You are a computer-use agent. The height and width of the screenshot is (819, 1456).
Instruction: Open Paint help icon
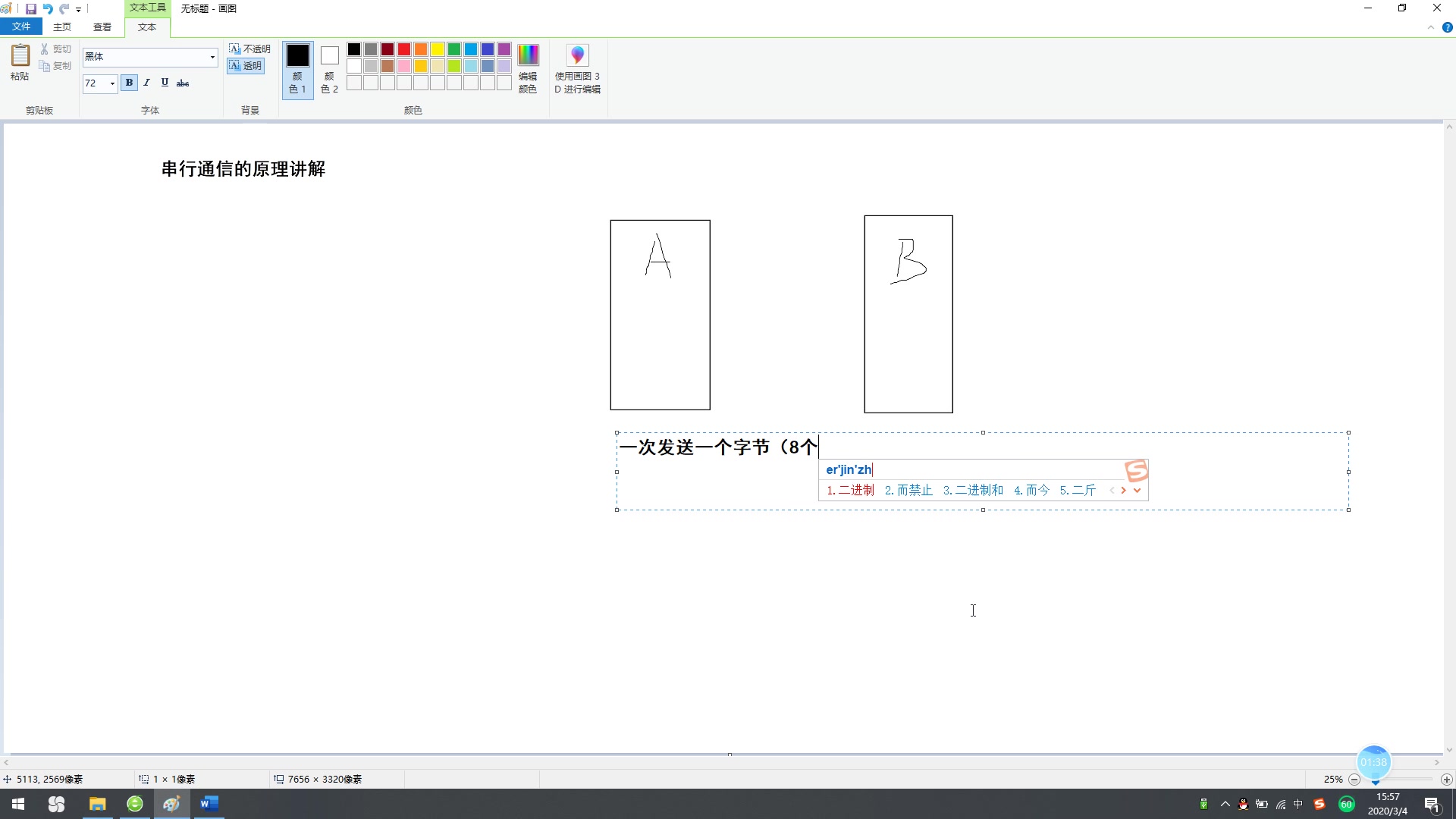pyautogui.click(x=1447, y=27)
